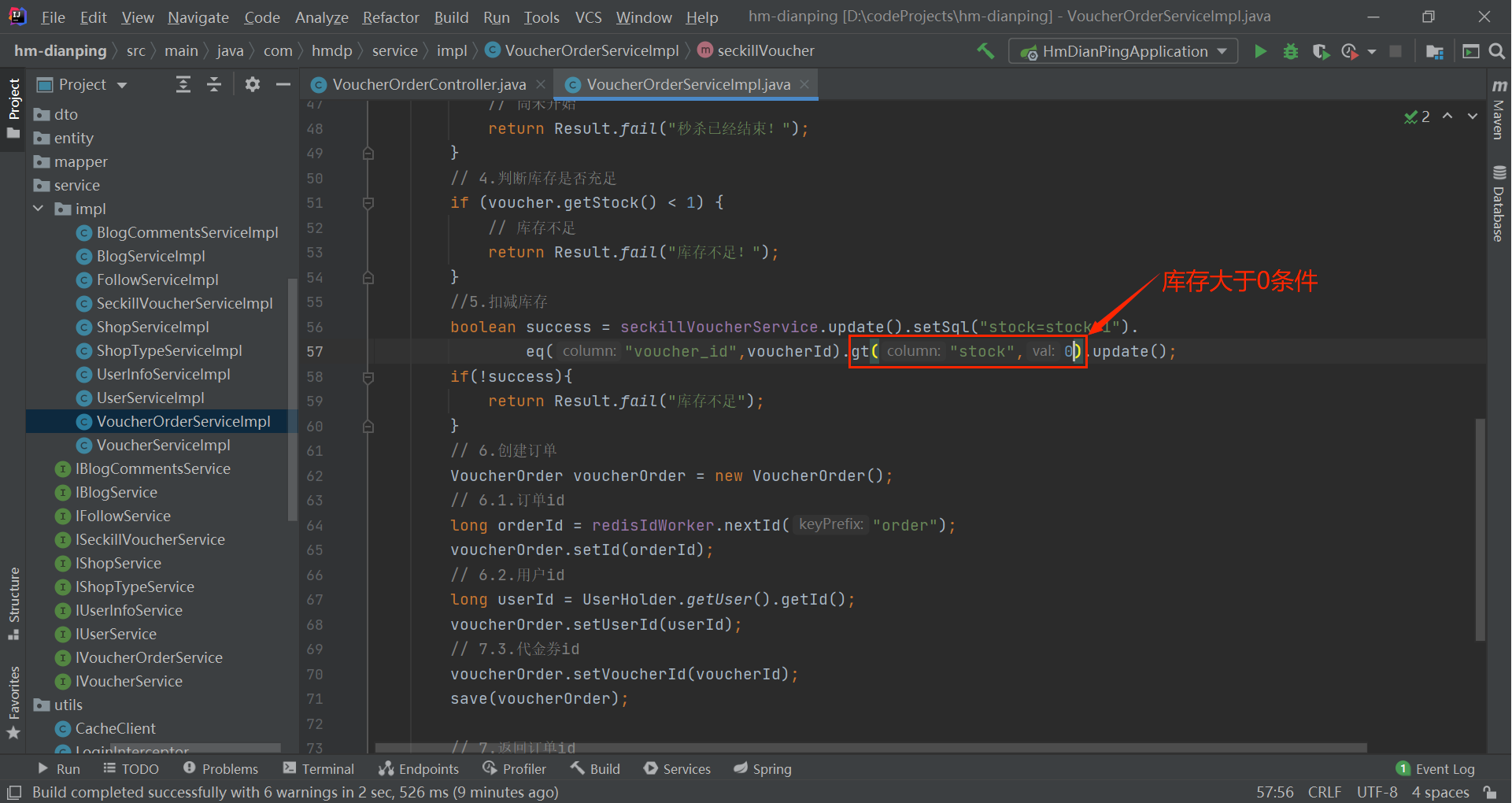Run HmDianPingApplication with the green play icon
The height and width of the screenshot is (803, 1512).
pos(1260,51)
